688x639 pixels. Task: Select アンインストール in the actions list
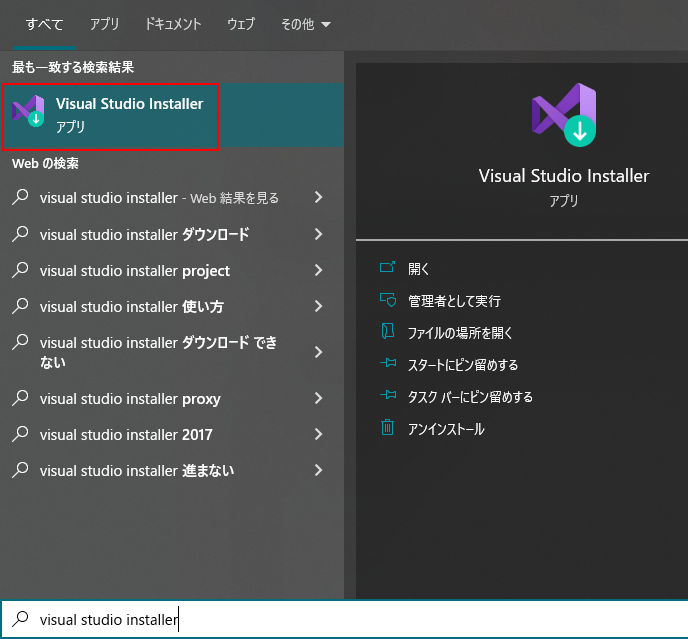[x=446, y=429]
